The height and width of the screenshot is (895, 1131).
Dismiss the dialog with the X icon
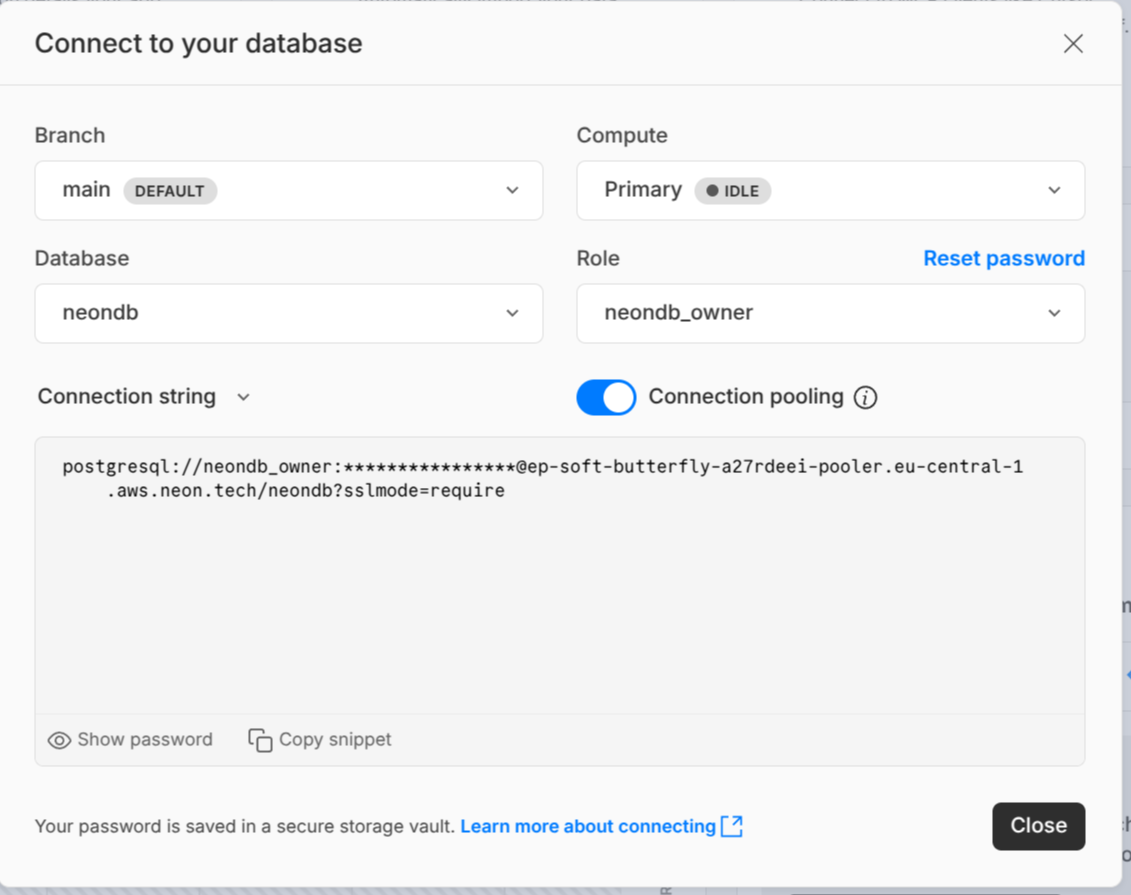[1073, 43]
